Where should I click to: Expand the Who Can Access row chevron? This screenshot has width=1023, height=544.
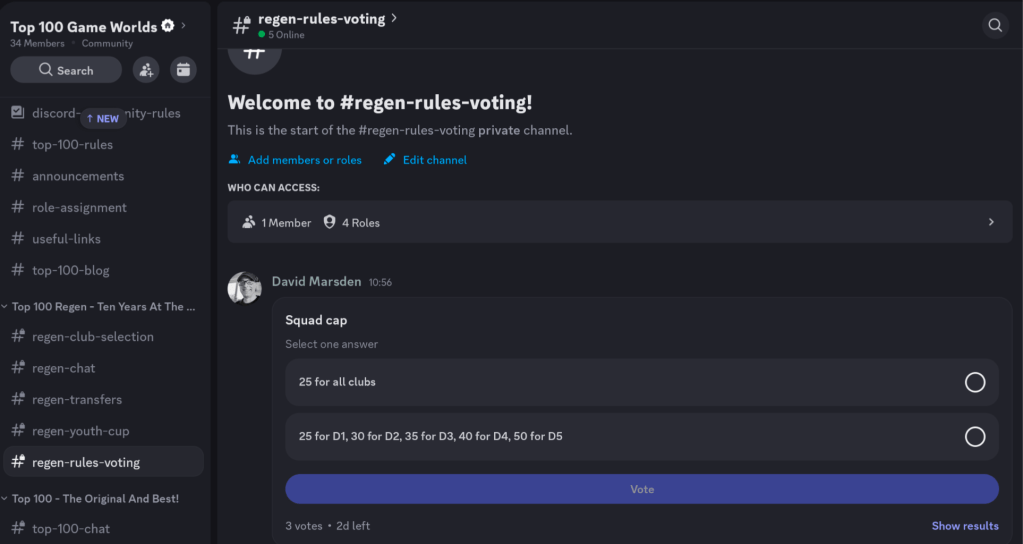(991, 222)
